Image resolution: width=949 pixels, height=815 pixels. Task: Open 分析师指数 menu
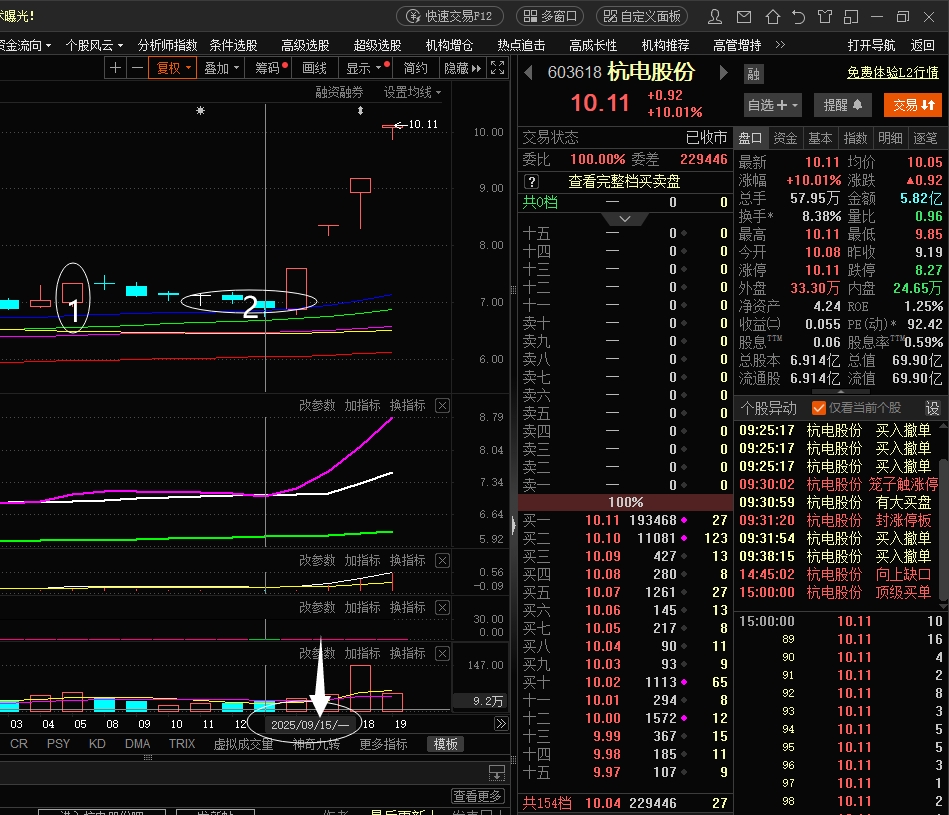pos(167,45)
